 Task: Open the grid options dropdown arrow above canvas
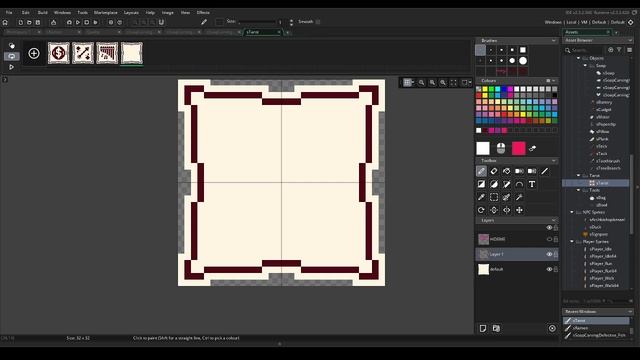[x=413, y=83]
